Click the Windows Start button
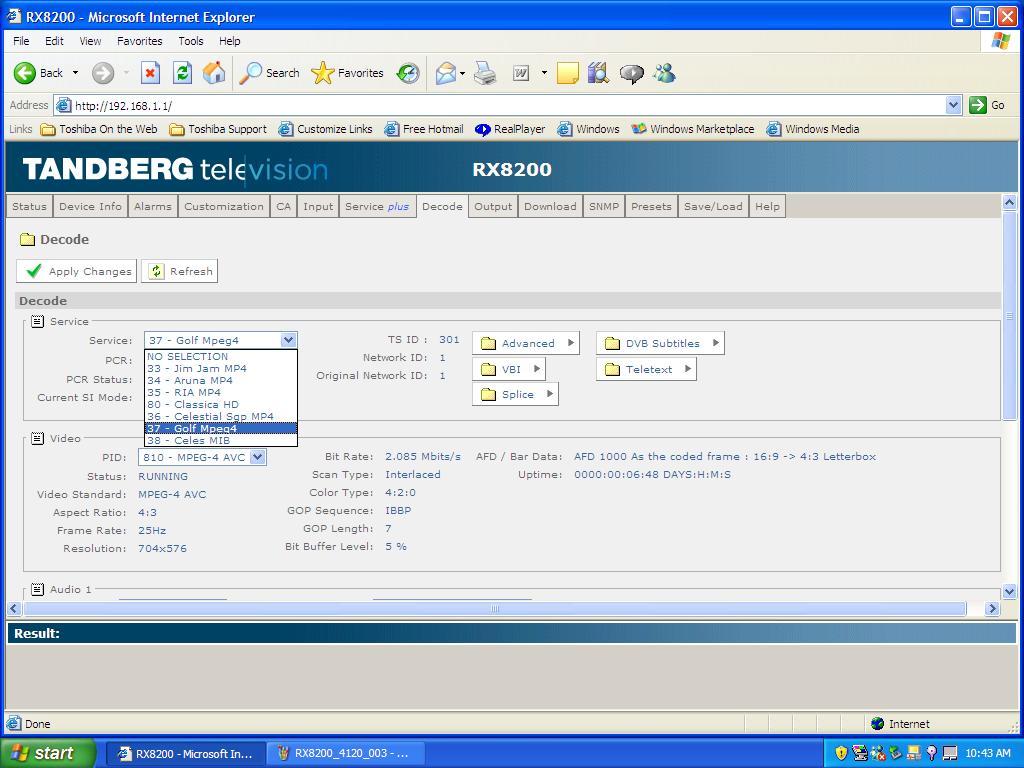The image size is (1024, 768). 48,753
